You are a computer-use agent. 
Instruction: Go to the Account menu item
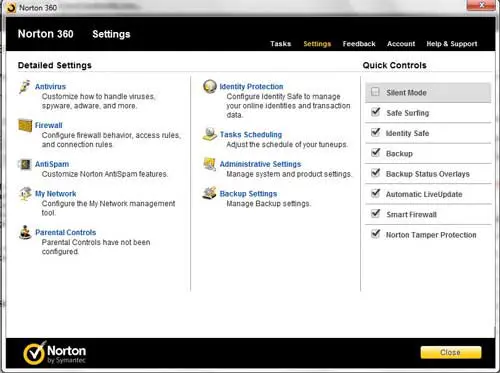[401, 44]
